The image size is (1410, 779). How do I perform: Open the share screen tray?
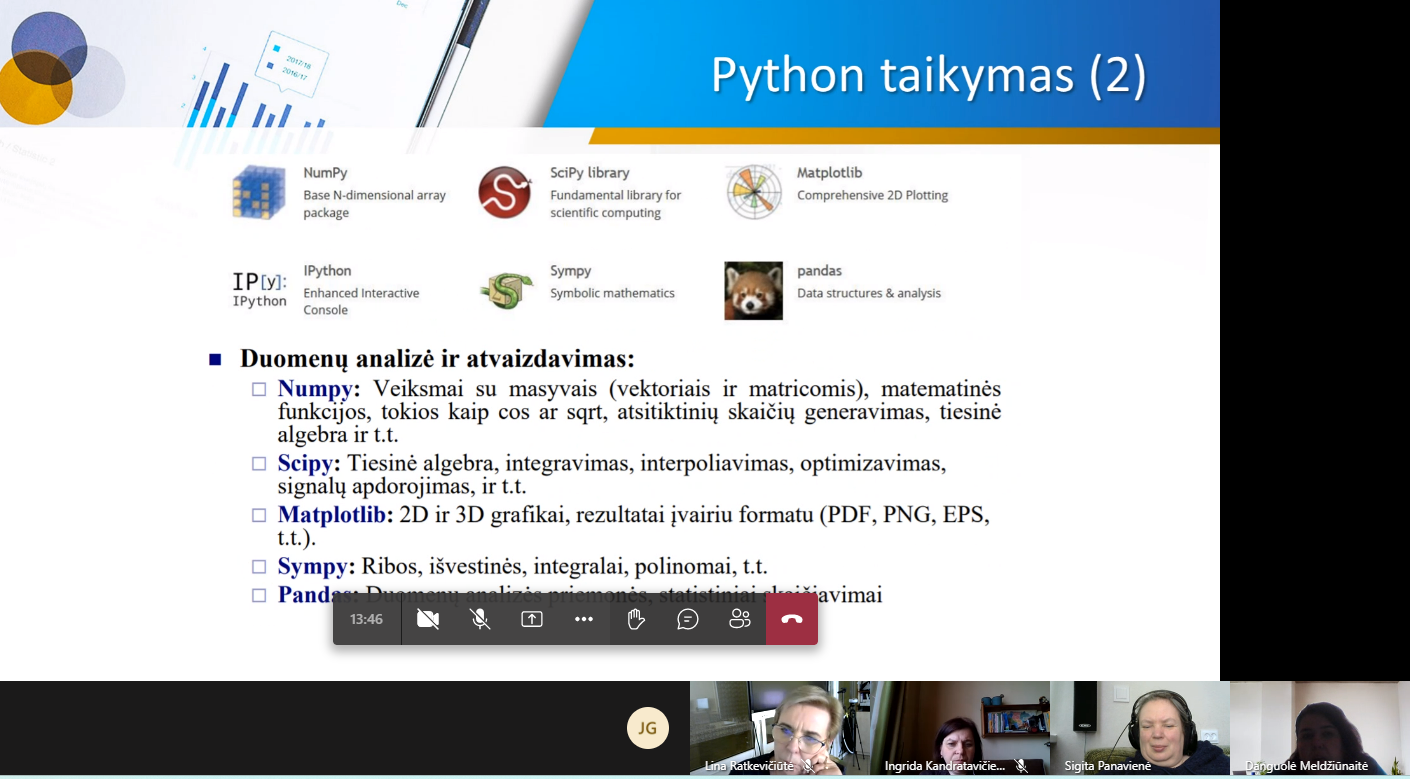532,619
